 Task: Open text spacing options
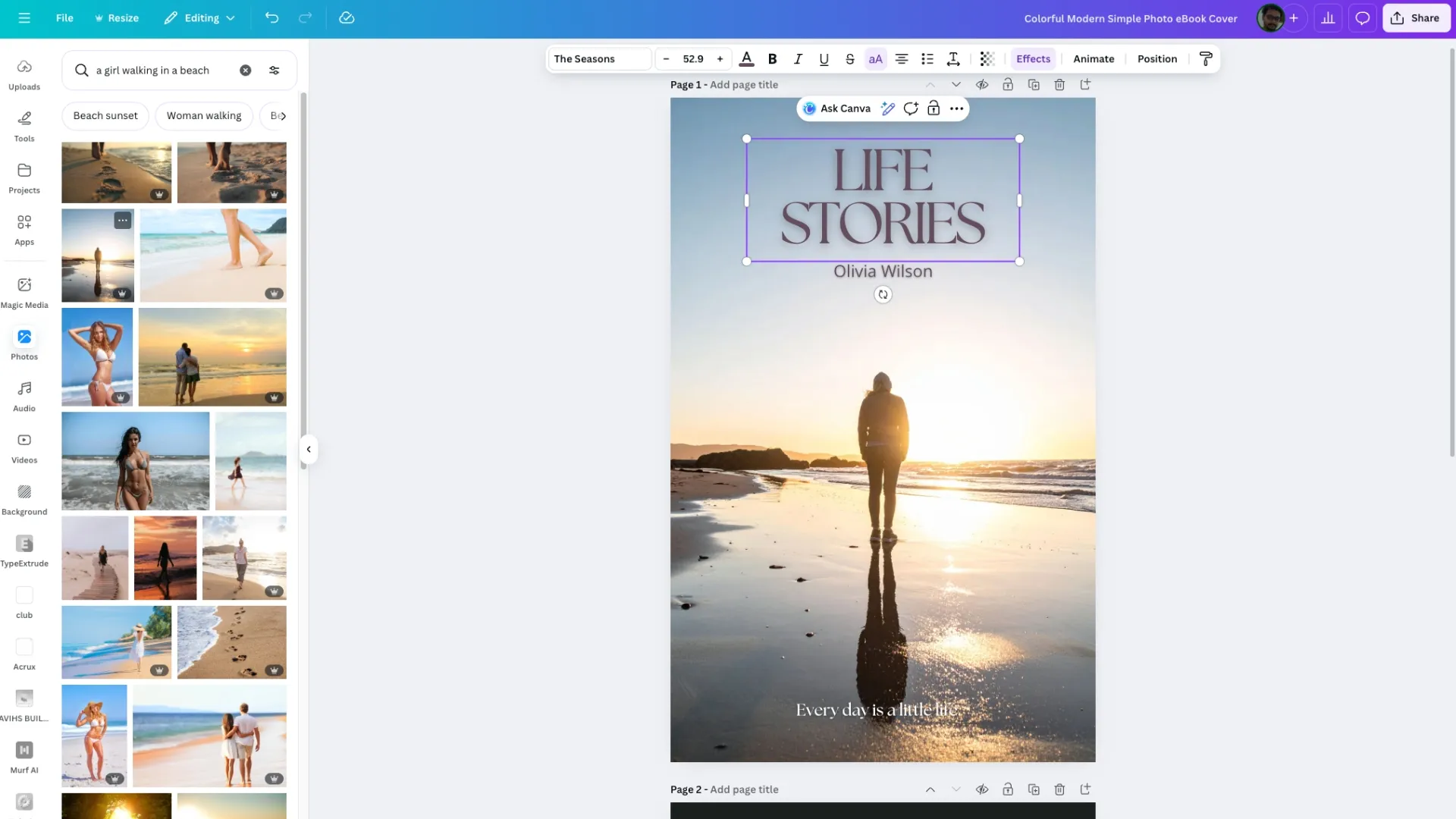(x=953, y=59)
